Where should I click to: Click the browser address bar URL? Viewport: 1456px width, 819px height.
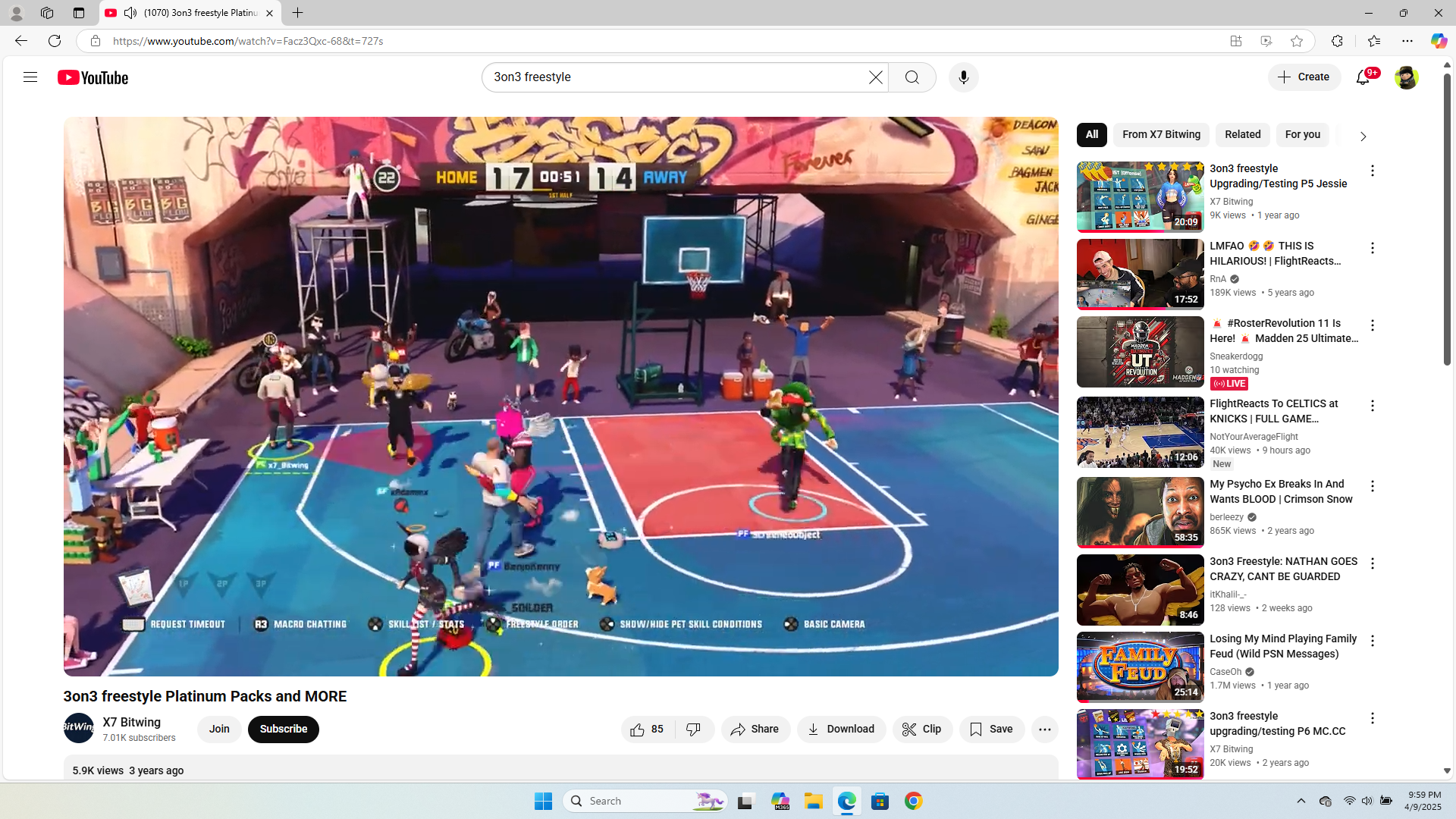[247, 41]
